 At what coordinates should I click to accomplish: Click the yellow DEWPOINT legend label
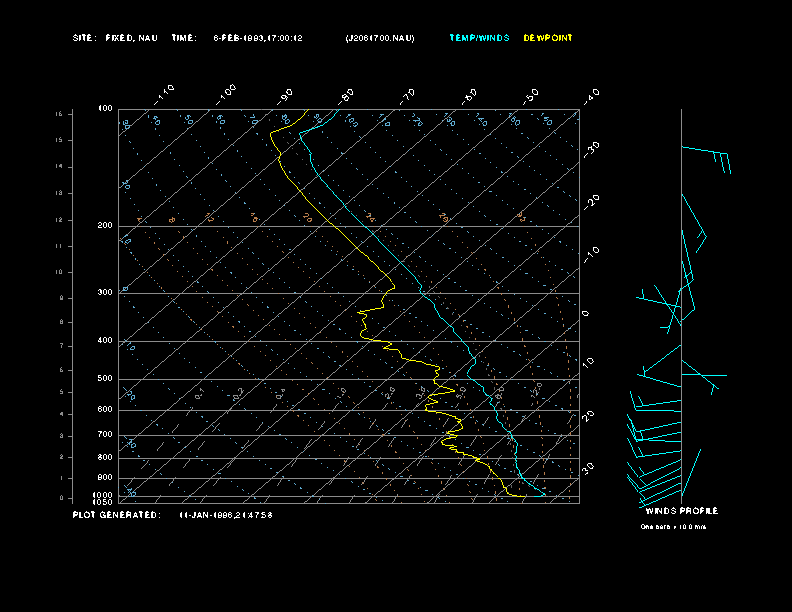coord(548,38)
